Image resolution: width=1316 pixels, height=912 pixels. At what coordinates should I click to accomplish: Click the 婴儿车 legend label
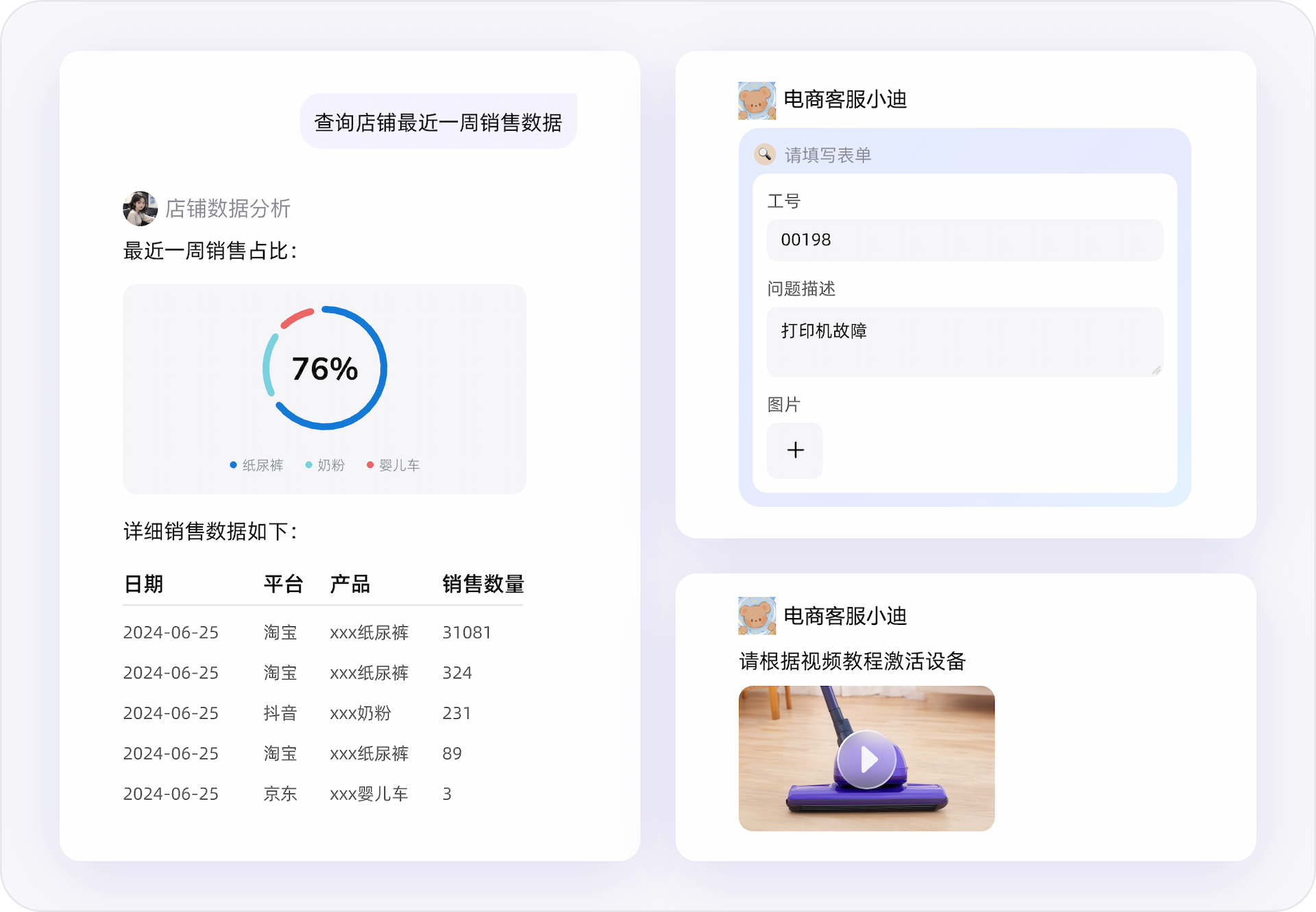(400, 465)
